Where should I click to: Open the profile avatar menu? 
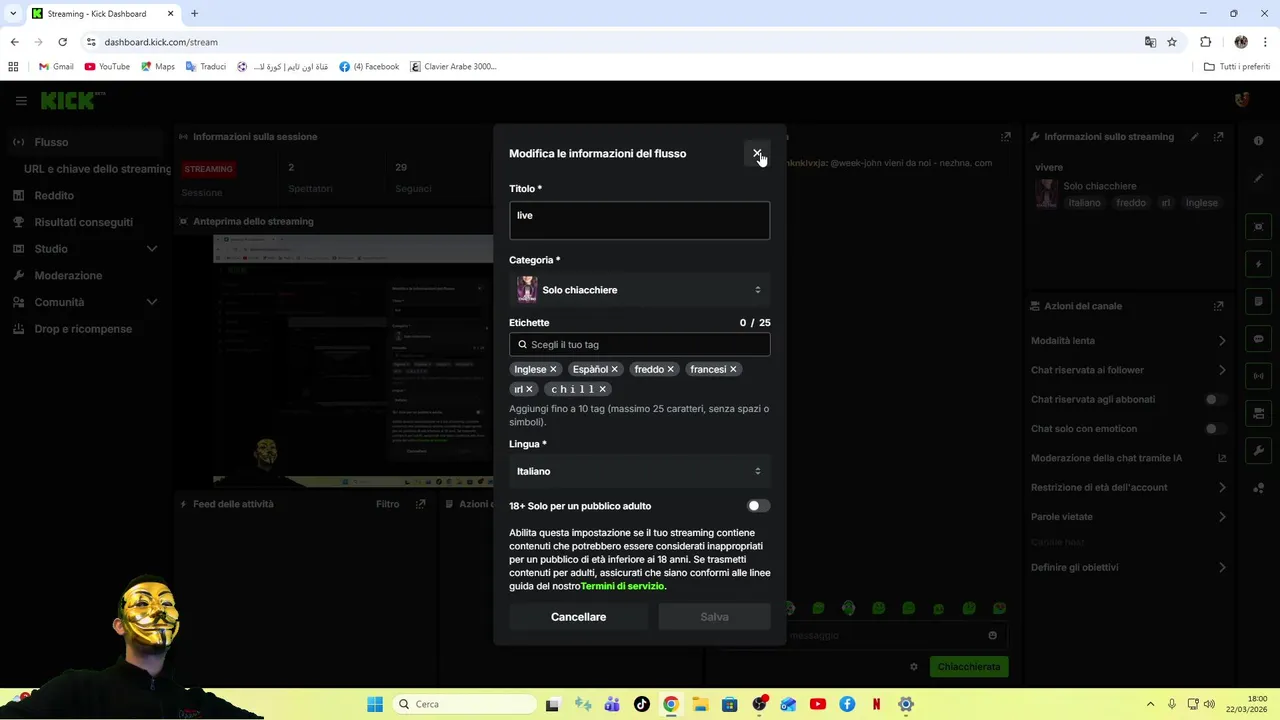click(1243, 100)
